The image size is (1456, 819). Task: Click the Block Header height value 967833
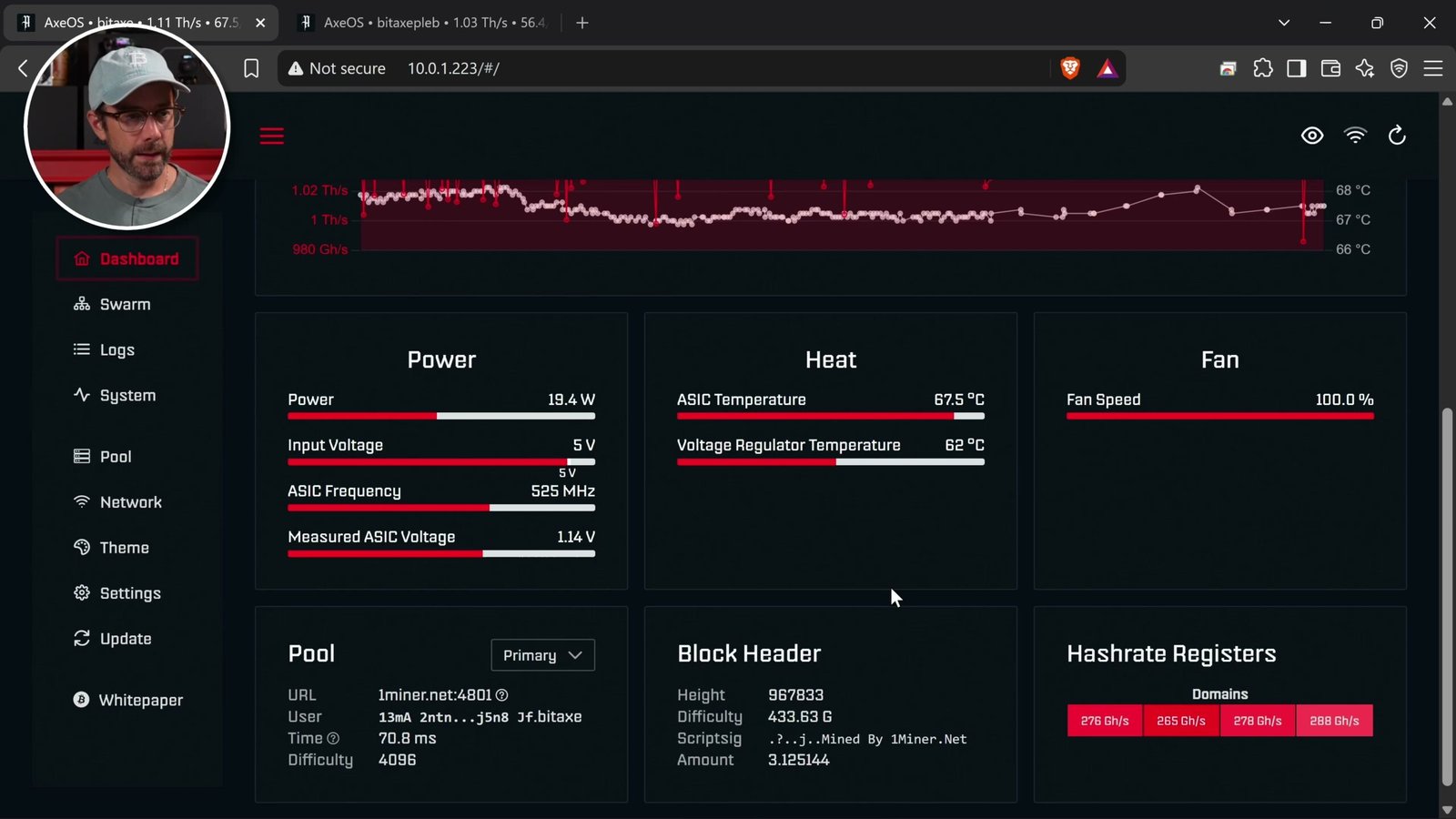tap(796, 695)
